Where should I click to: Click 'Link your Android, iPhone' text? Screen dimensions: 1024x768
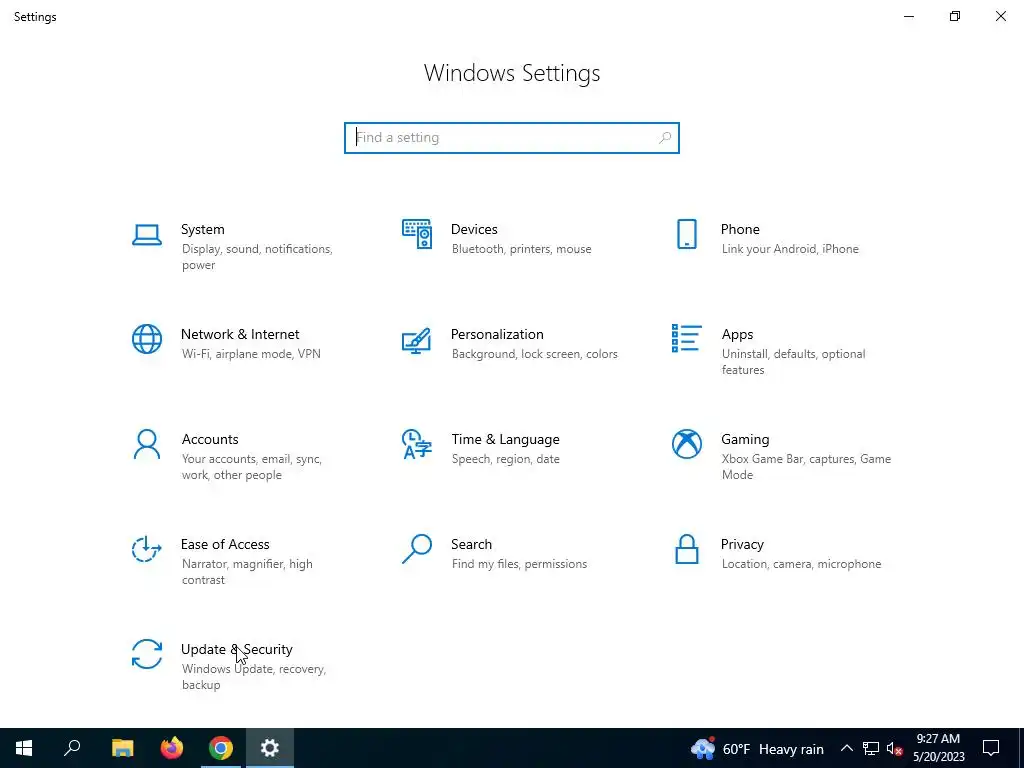coord(790,249)
